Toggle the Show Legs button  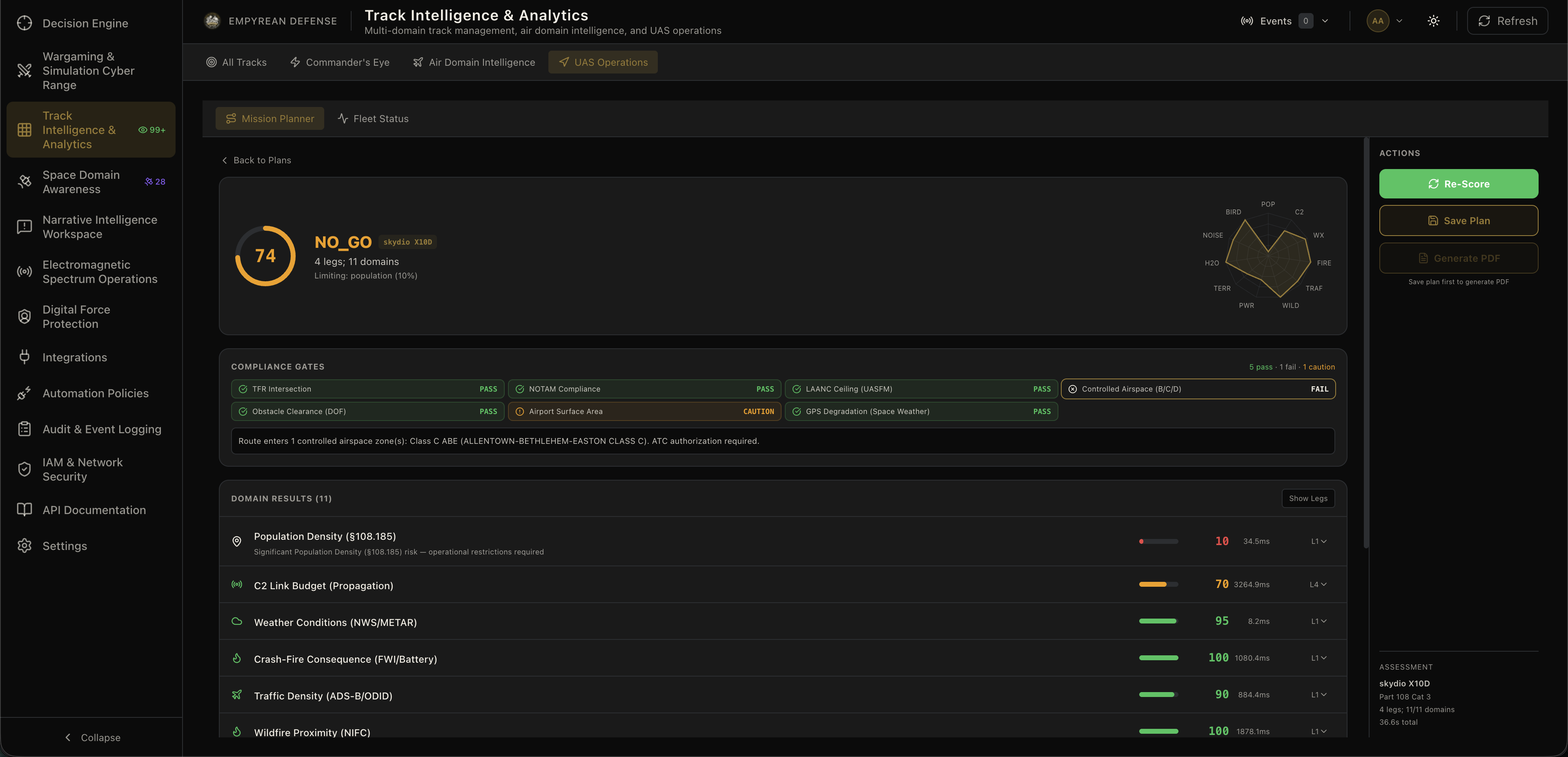point(1308,499)
